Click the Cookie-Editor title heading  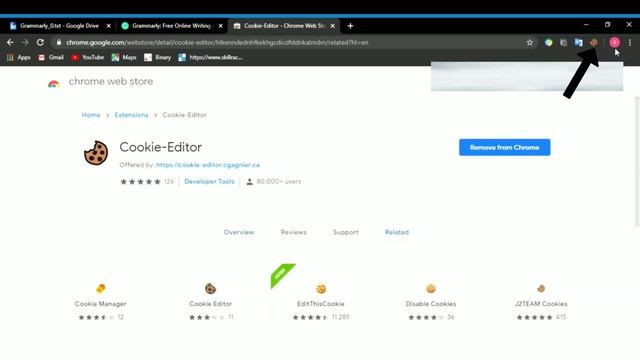pyautogui.click(x=160, y=147)
